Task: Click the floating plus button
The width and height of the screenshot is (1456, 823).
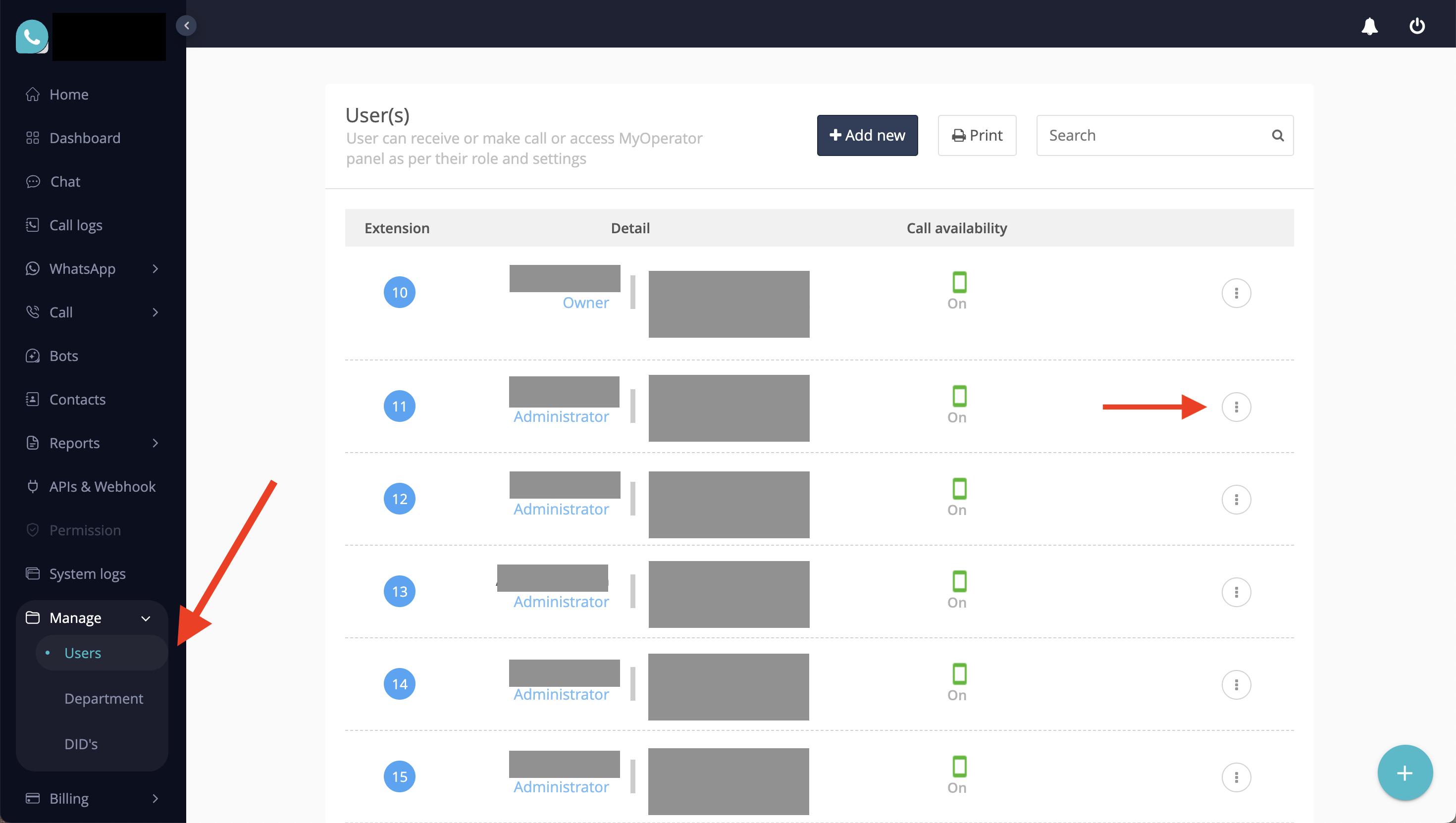Action: pyautogui.click(x=1404, y=772)
